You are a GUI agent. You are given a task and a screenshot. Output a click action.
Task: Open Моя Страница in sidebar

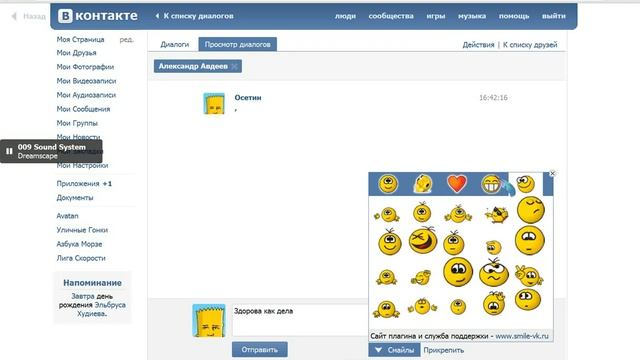point(80,40)
